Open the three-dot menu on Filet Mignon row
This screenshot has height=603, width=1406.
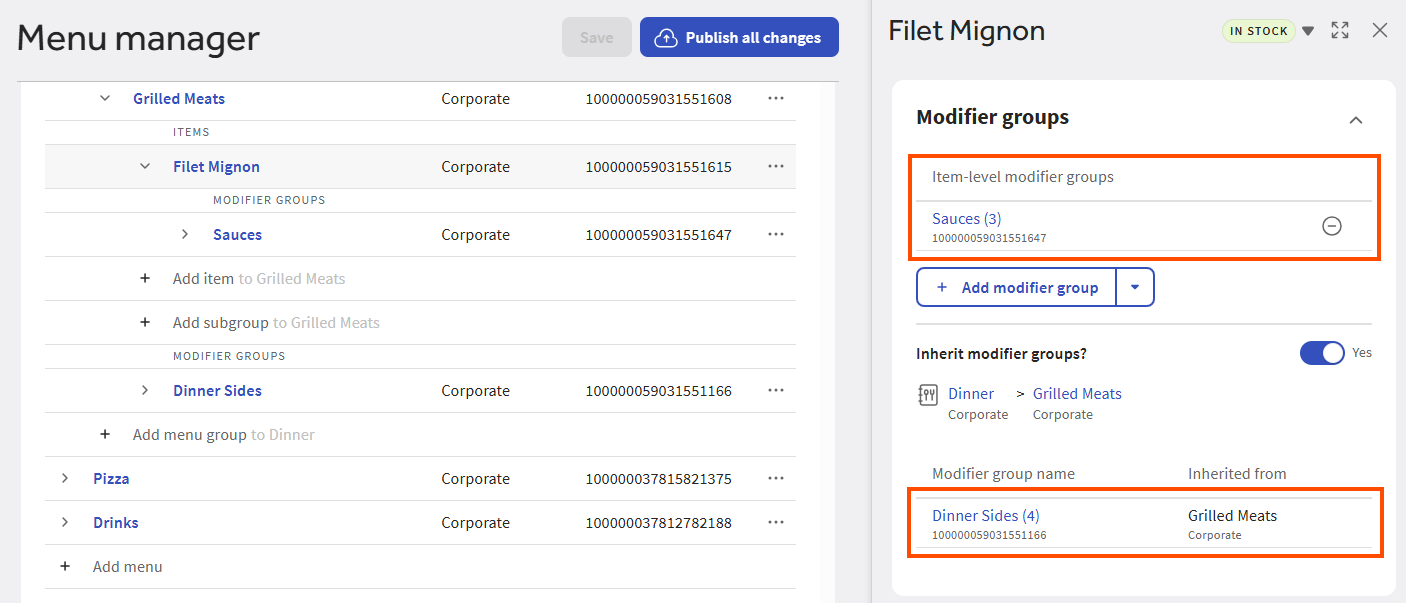(x=775, y=166)
